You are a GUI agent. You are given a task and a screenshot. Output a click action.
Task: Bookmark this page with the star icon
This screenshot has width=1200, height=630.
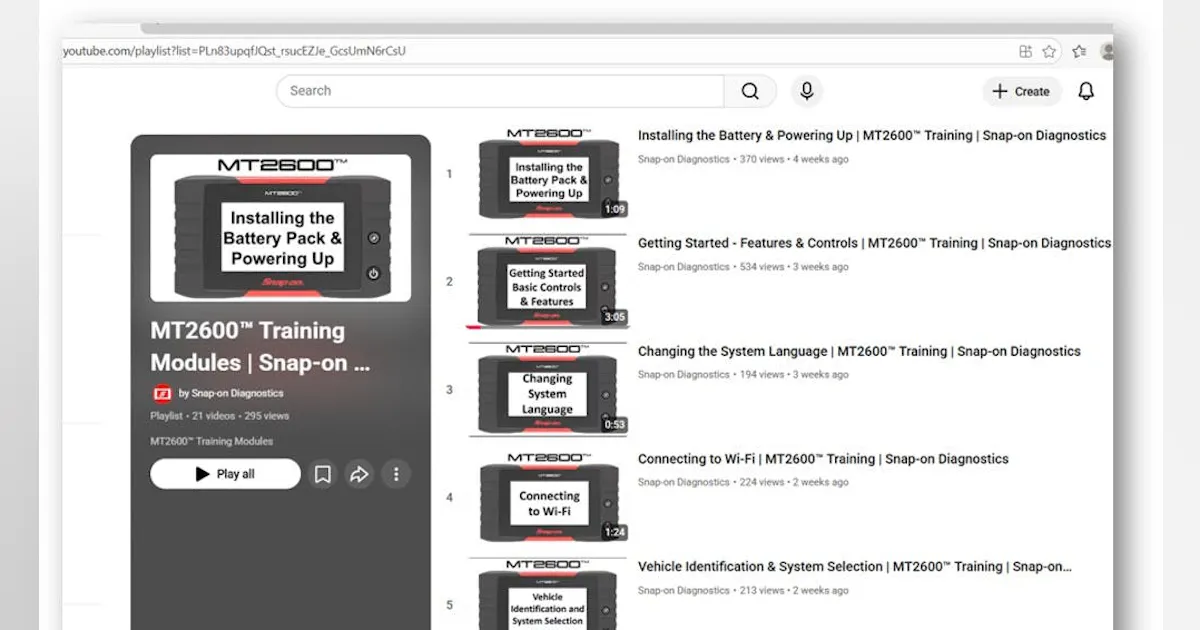(1049, 51)
